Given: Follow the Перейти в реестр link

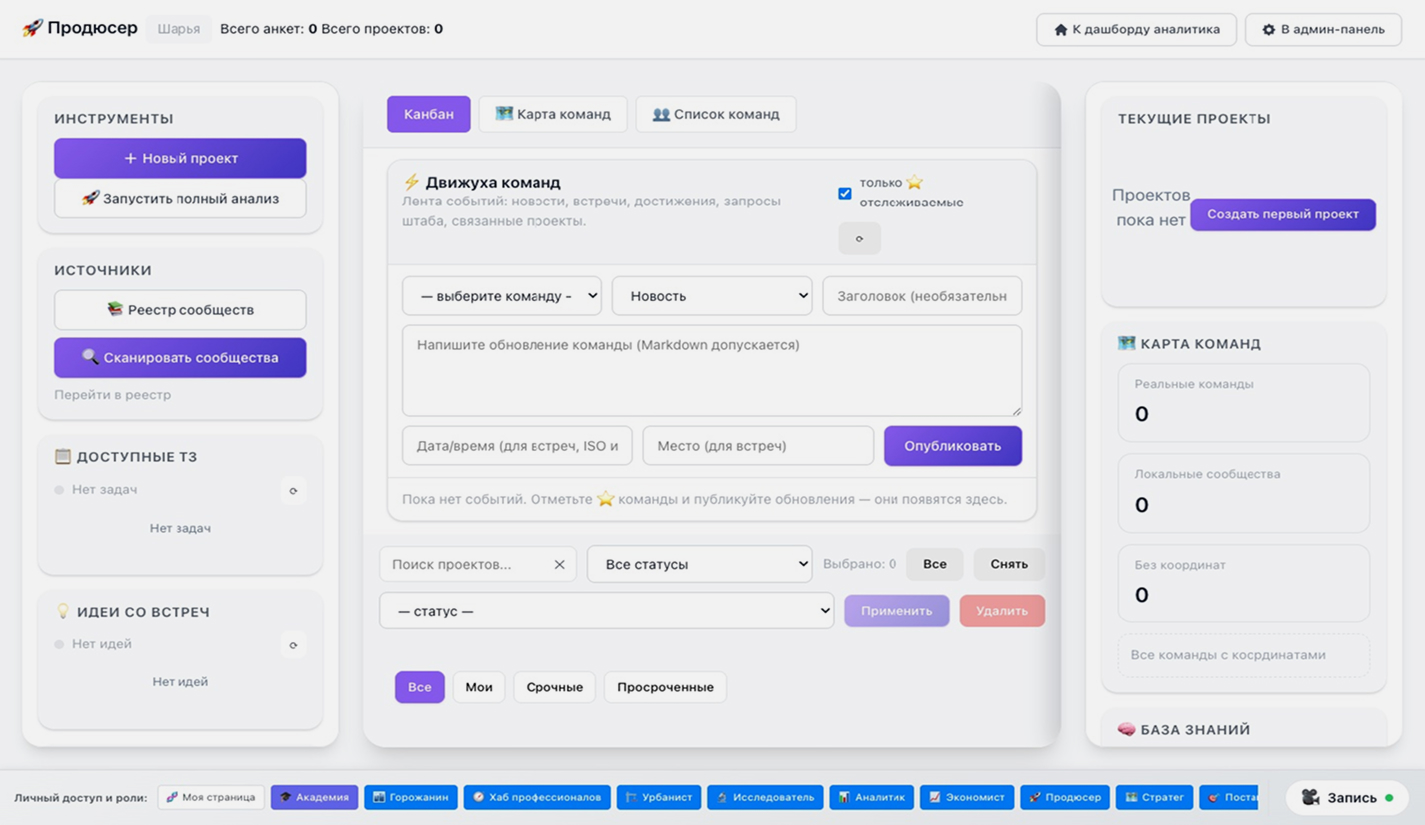Looking at the screenshot, I should [112, 395].
